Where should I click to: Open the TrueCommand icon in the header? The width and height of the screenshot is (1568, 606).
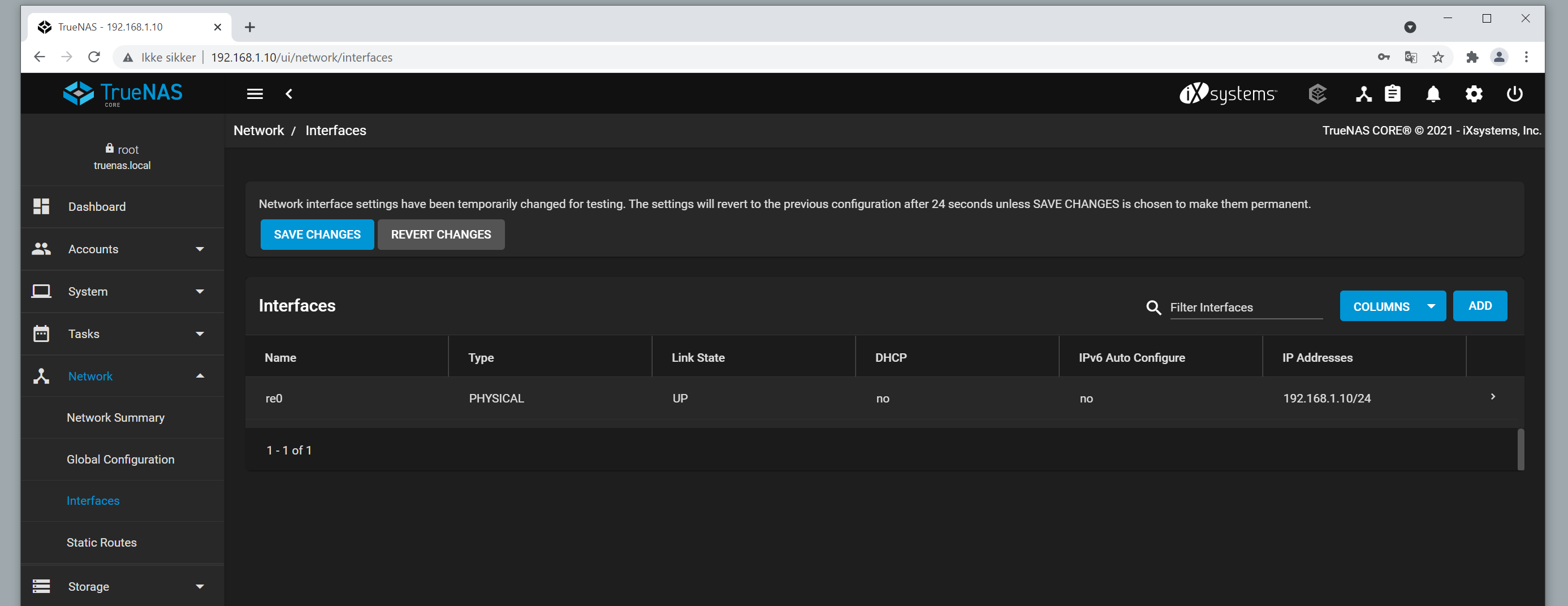(x=1317, y=94)
